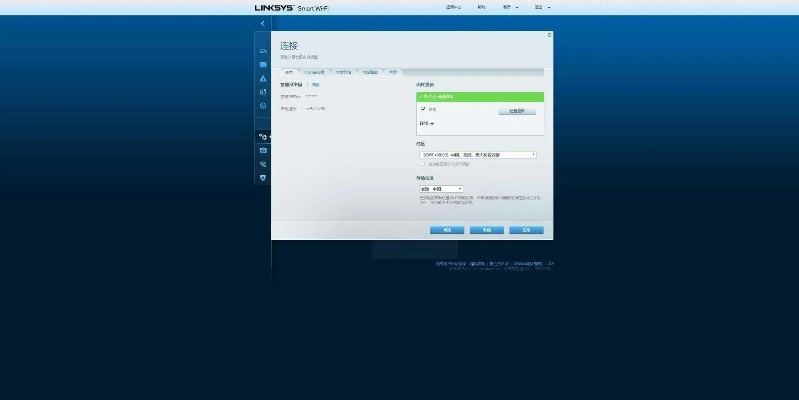The image size is (799, 400).
Task: Open the activity lights dropdown
Action: pos(440,188)
